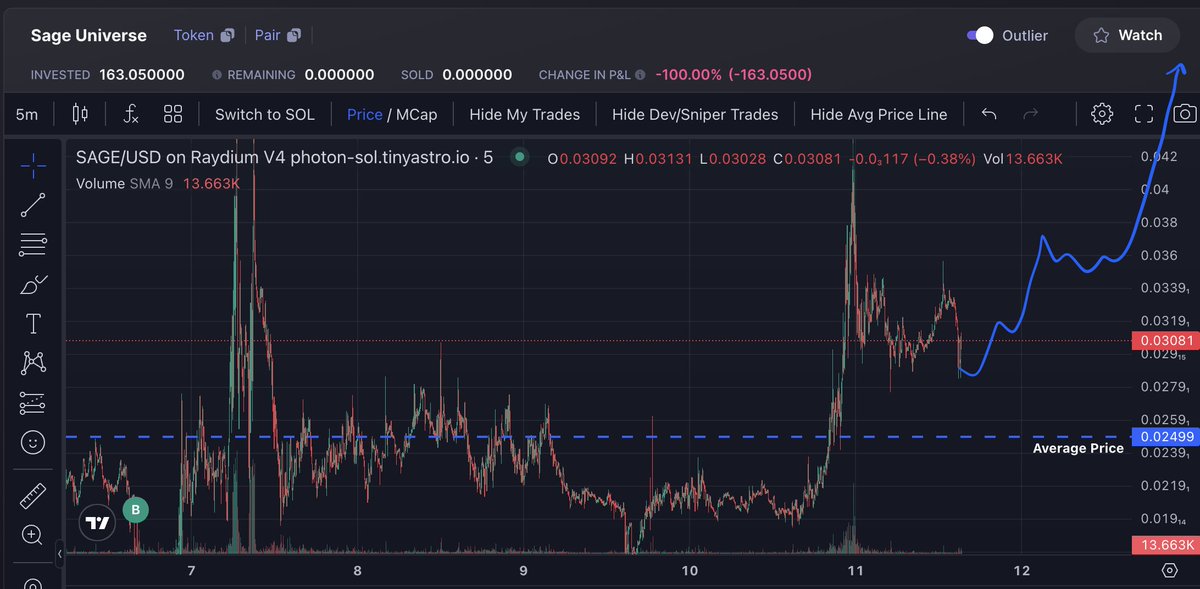Image resolution: width=1200 pixels, height=589 pixels.
Task: Click the Watch star button
Action: pyautogui.click(x=1127, y=35)
